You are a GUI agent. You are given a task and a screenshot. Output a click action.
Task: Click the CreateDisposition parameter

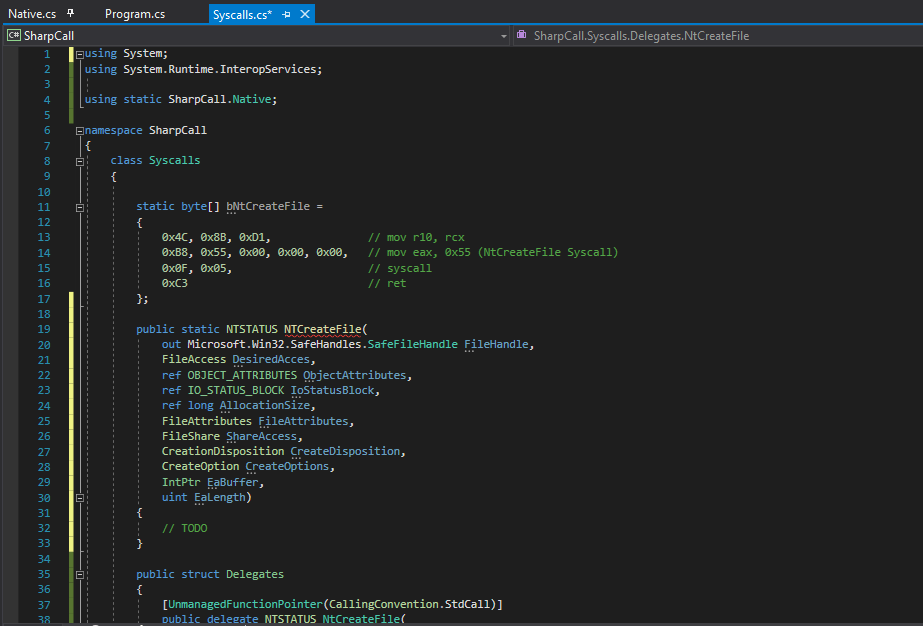(x=345, y=451)
